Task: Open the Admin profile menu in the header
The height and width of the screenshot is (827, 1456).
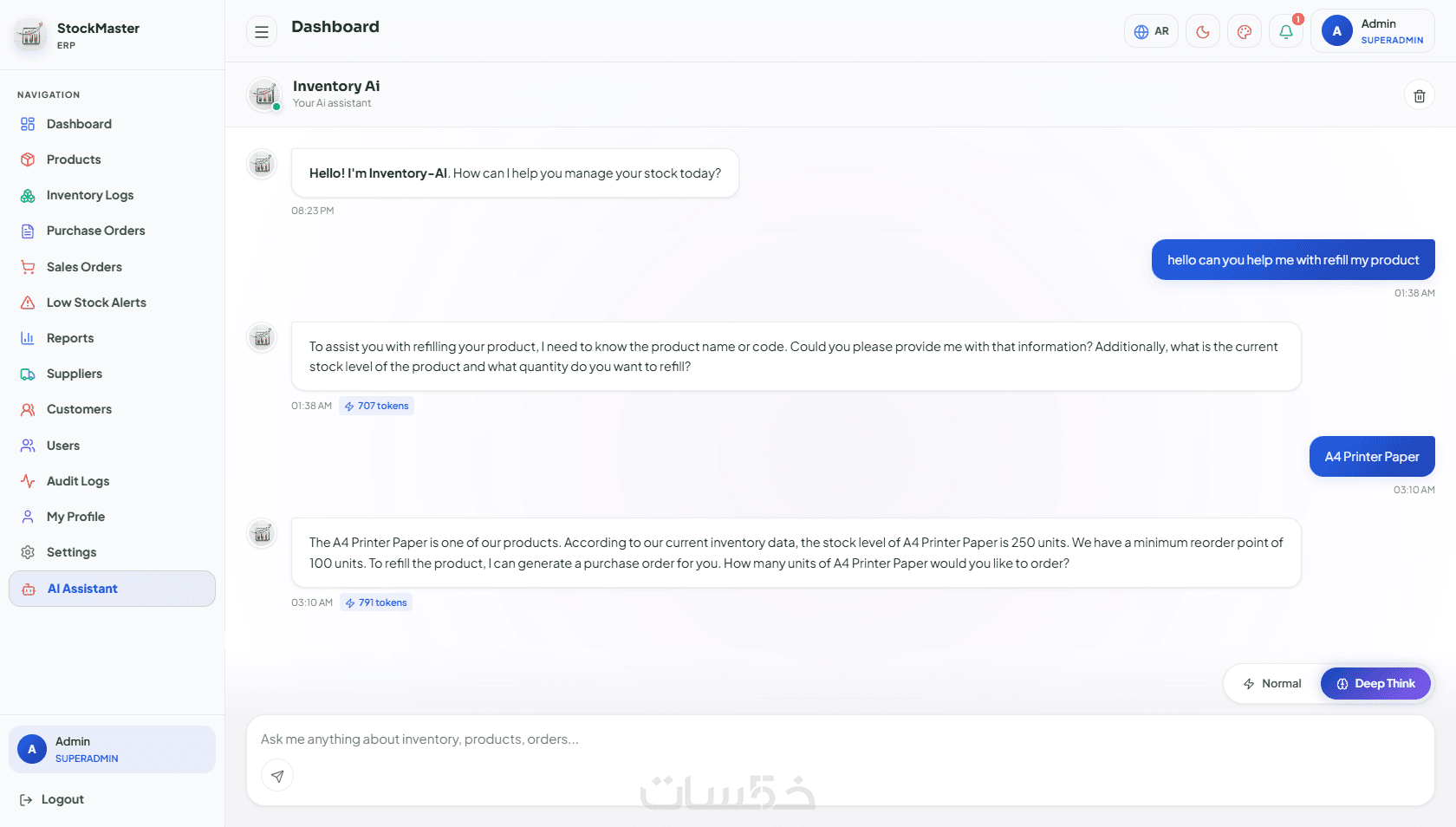Action: pos(1373,31)
